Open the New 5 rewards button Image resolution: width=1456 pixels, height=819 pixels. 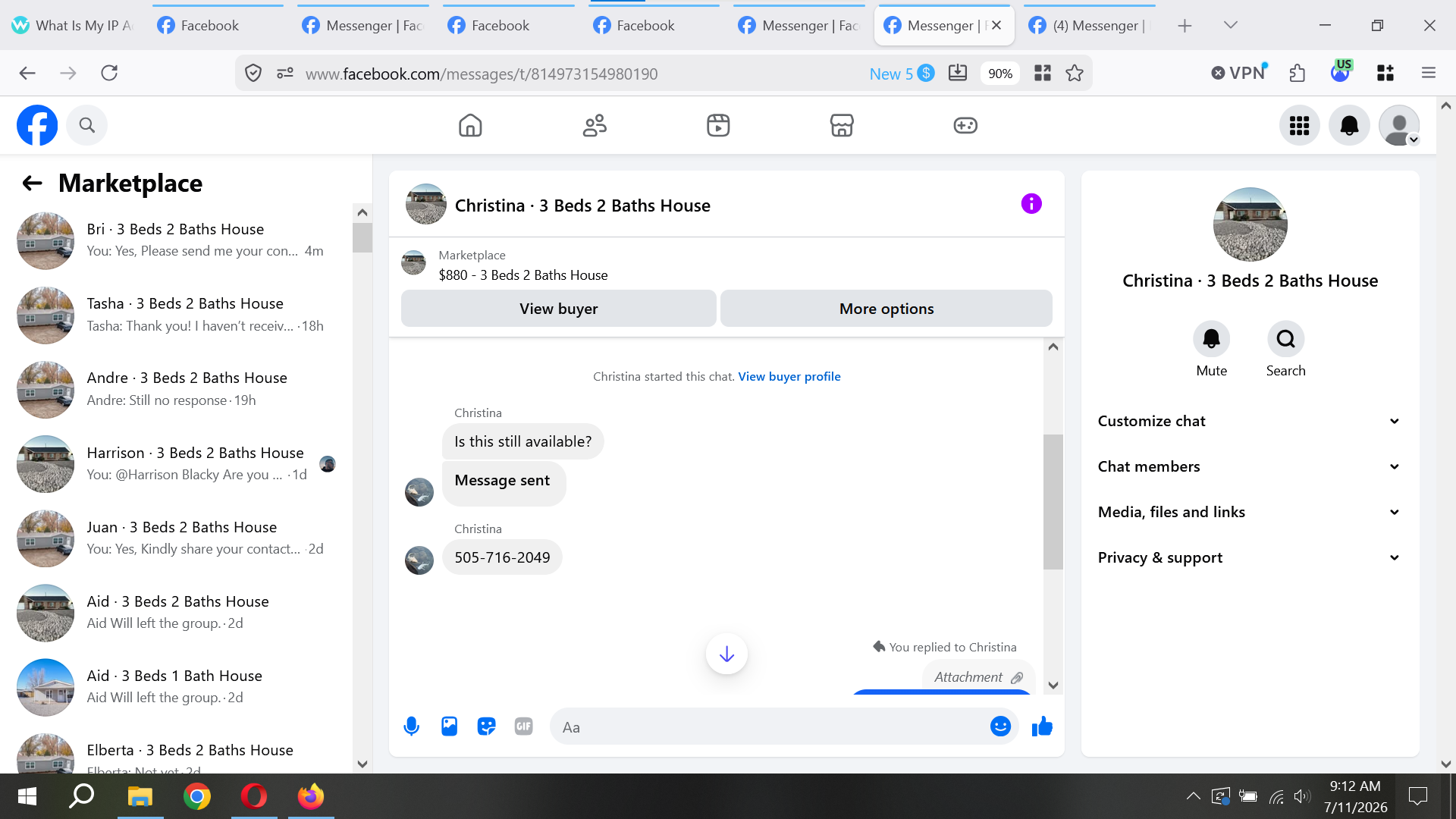coord(901,74)
